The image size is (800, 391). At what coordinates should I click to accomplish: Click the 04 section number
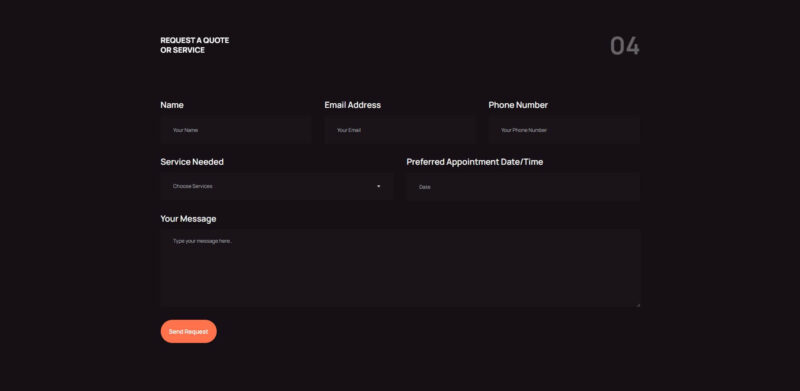click(625, 46)
